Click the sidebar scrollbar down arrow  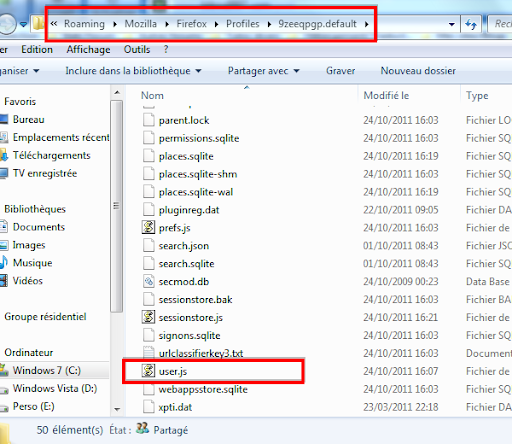point(117,409)
